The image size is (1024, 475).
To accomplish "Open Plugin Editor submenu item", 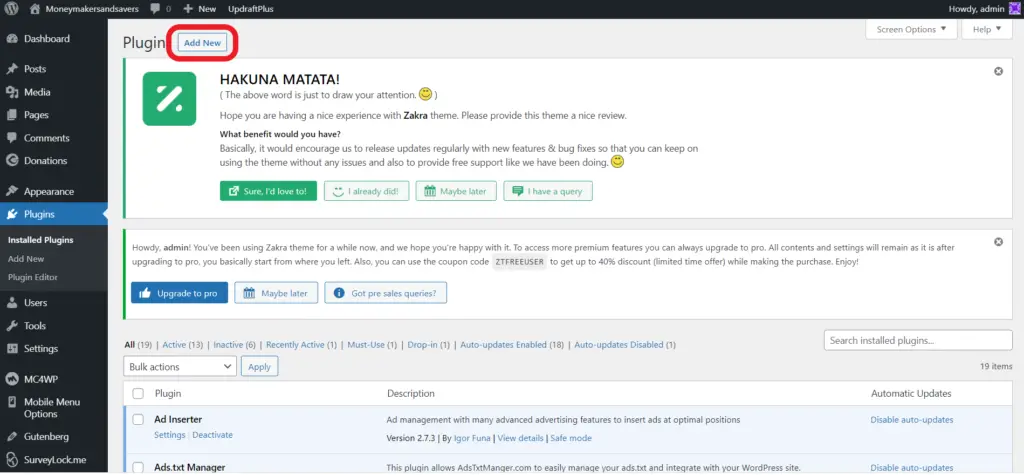I will click(x=33, y=277).
